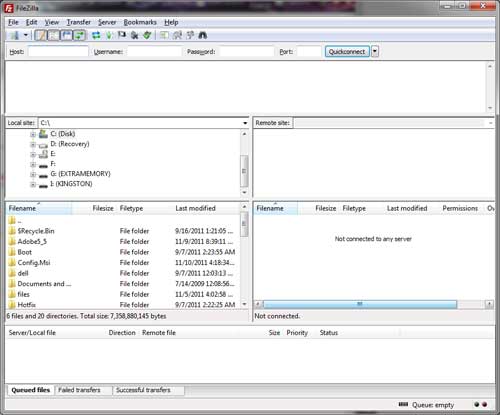Select the G: (EXTRAMEMORY) drive icon
The height and width of the screenshot is (415, 500).
pos(43,175)
